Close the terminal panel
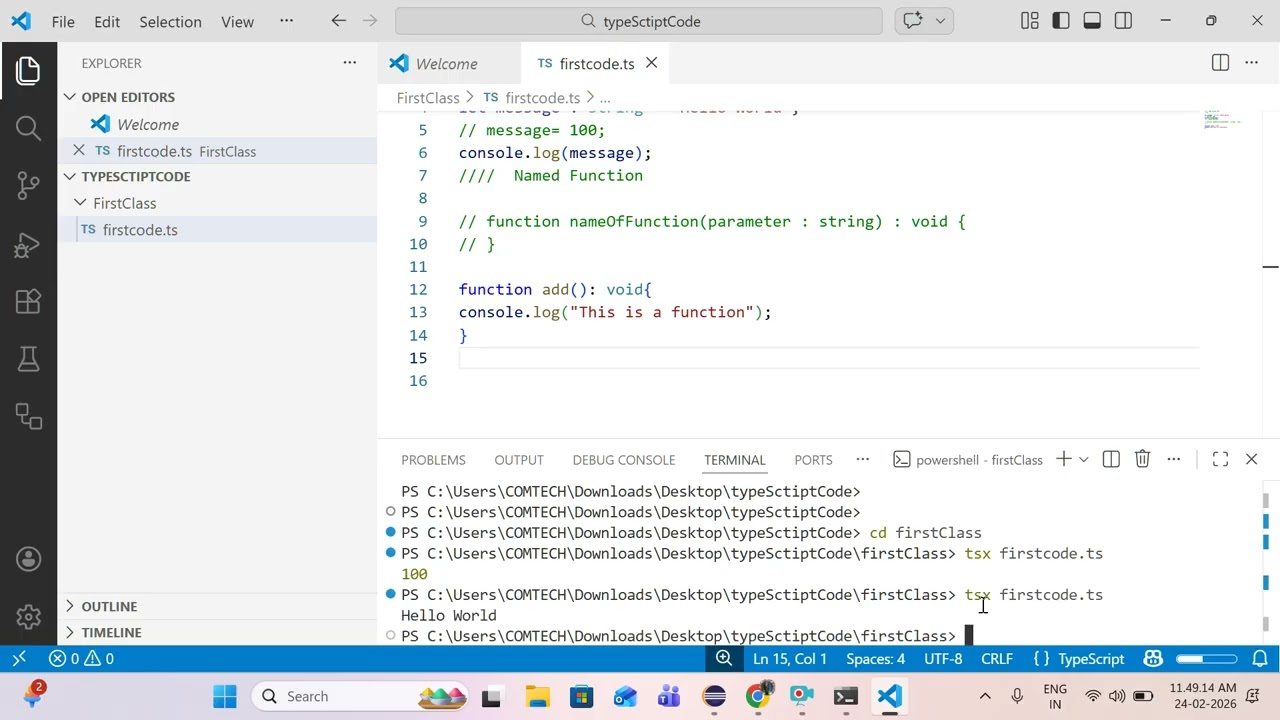The image size is (1280, 720). [x=1251, y=459]
